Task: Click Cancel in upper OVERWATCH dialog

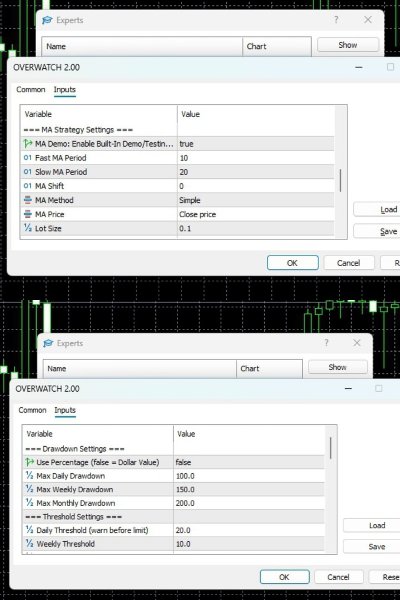Action: (349, 263)
